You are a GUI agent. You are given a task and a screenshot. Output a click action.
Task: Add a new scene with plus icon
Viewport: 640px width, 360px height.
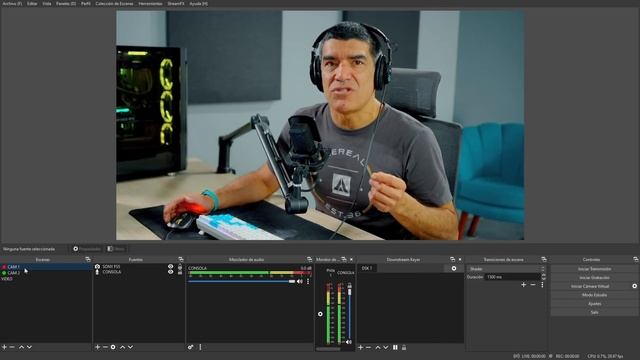point(4,347)
